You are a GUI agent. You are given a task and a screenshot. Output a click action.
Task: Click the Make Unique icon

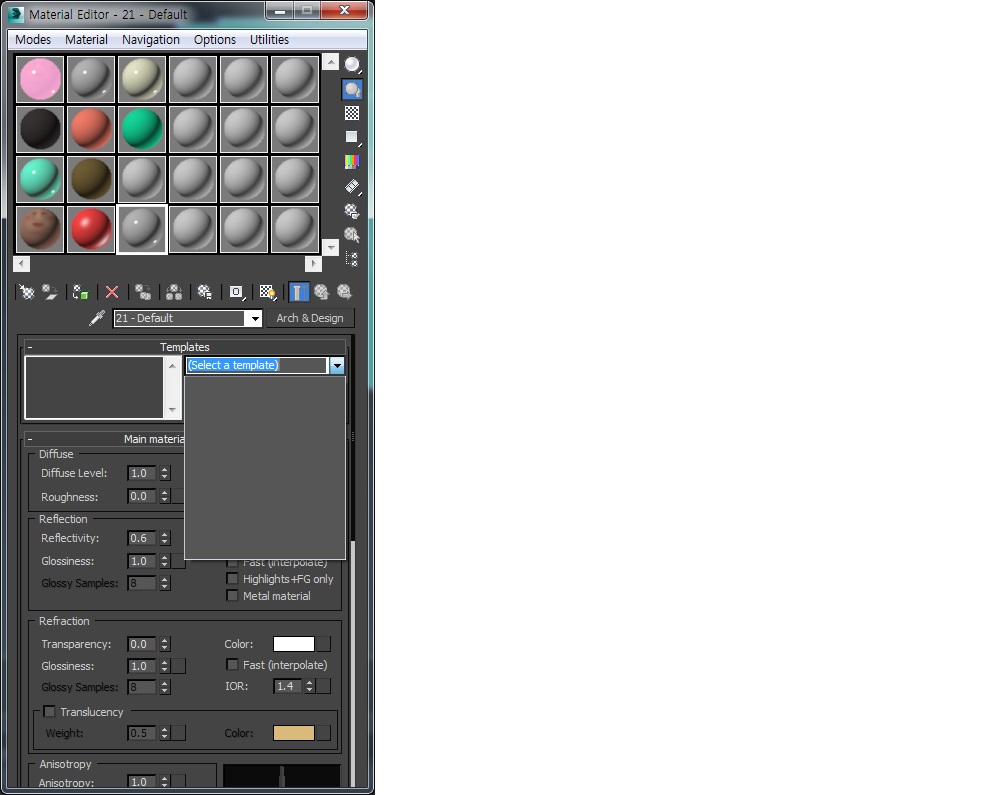click(174, 292)
